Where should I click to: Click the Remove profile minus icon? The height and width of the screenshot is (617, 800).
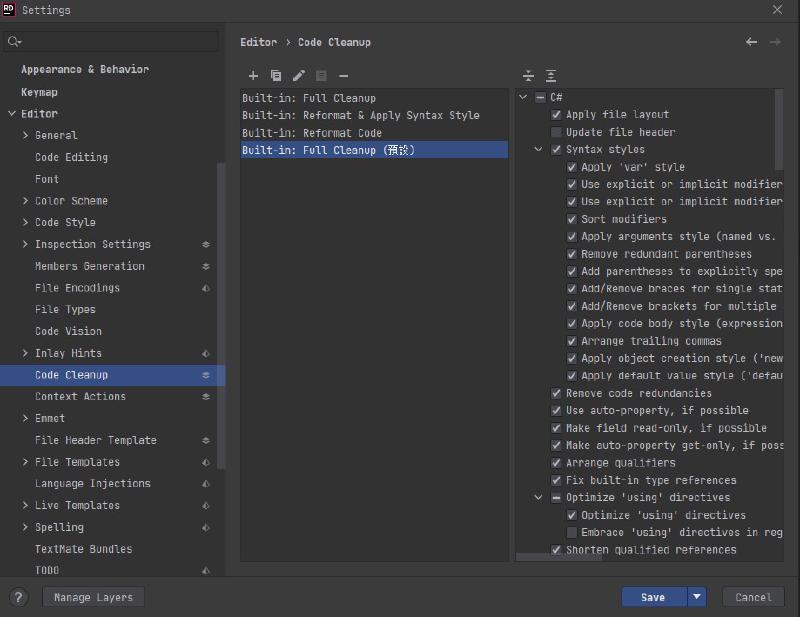[344, 76]
